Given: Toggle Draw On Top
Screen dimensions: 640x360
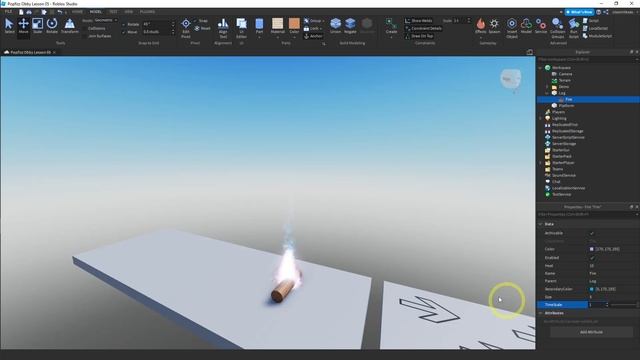Looking at the screenshot, I should [x=418, y=36].
